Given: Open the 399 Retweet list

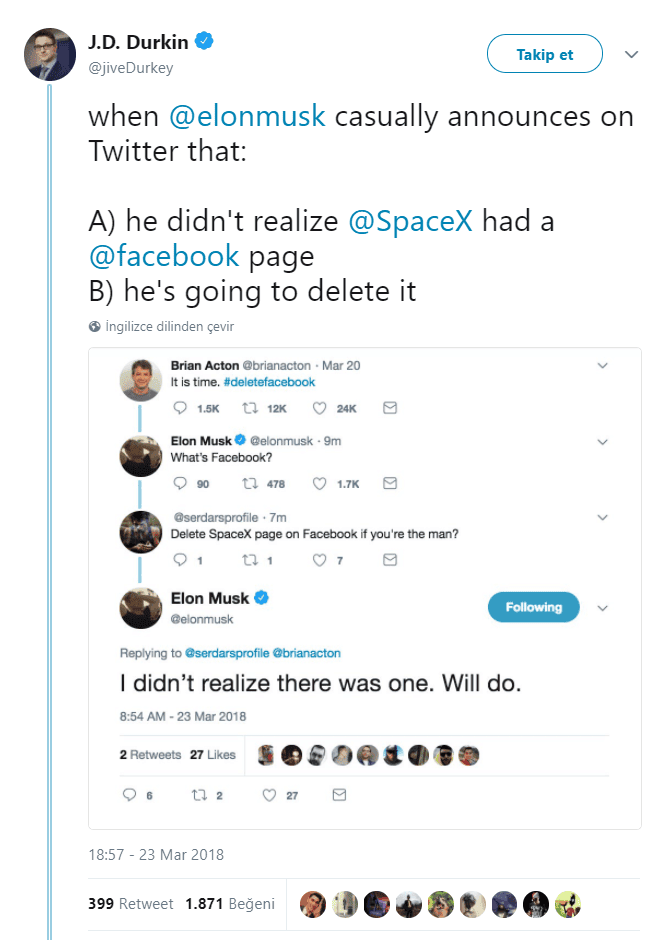Looking at the screenshot, I should [x=130, y=903].
